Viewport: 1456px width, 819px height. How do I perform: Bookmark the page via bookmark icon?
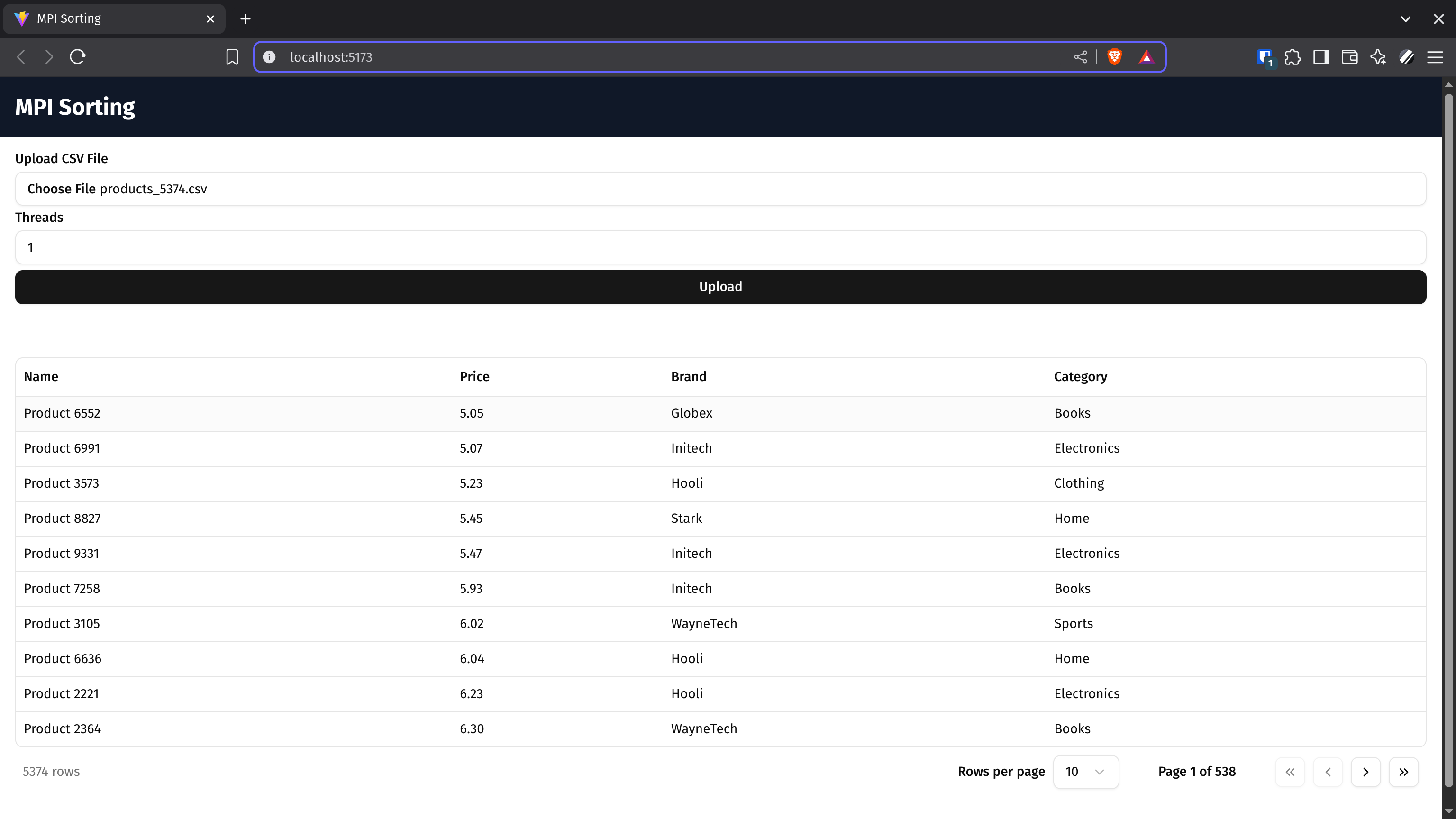[232, 56]
